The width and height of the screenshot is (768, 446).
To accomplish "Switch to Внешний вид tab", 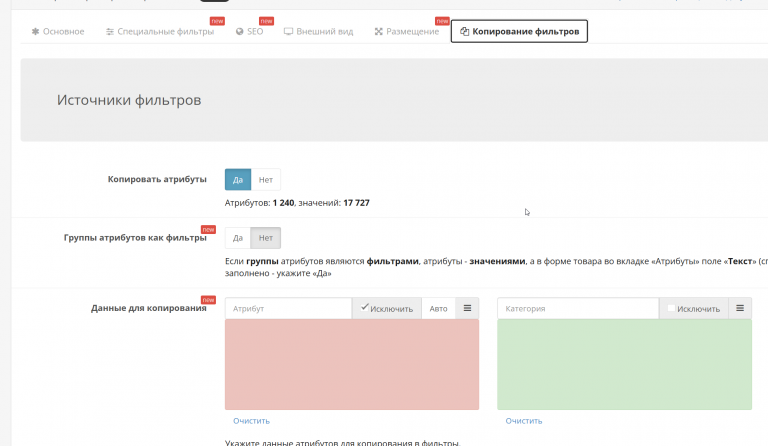I will 318,31.
